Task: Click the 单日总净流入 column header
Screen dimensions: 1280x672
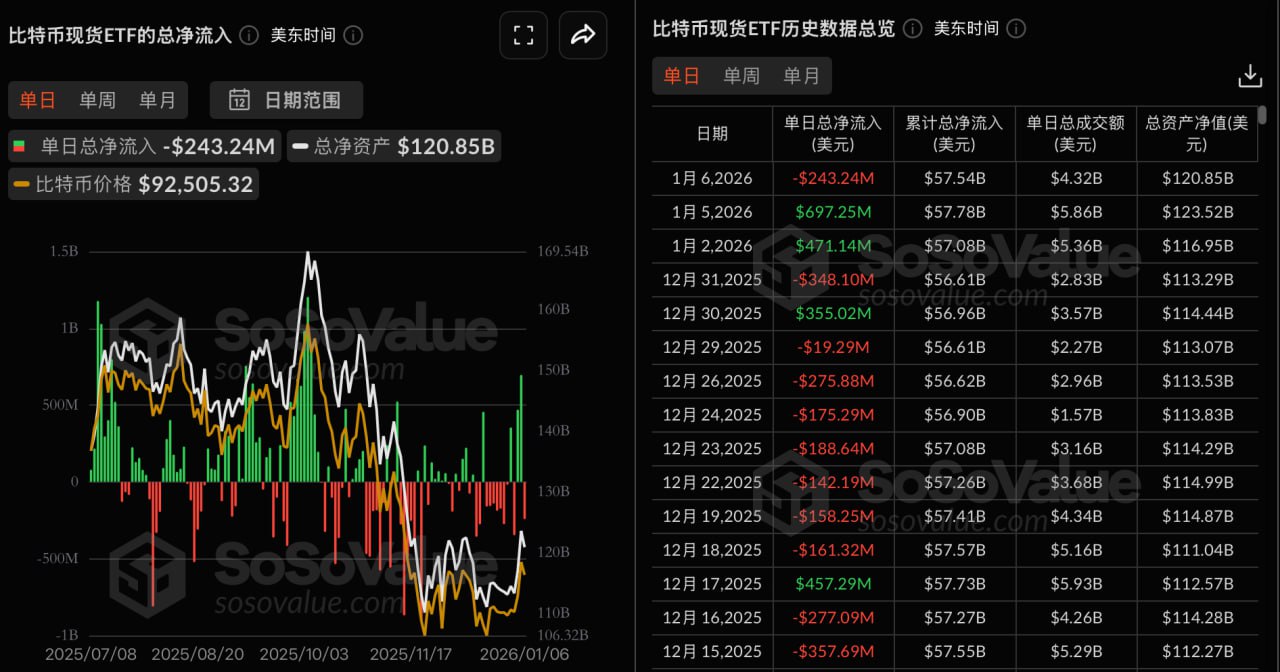Action: point(833,133)
